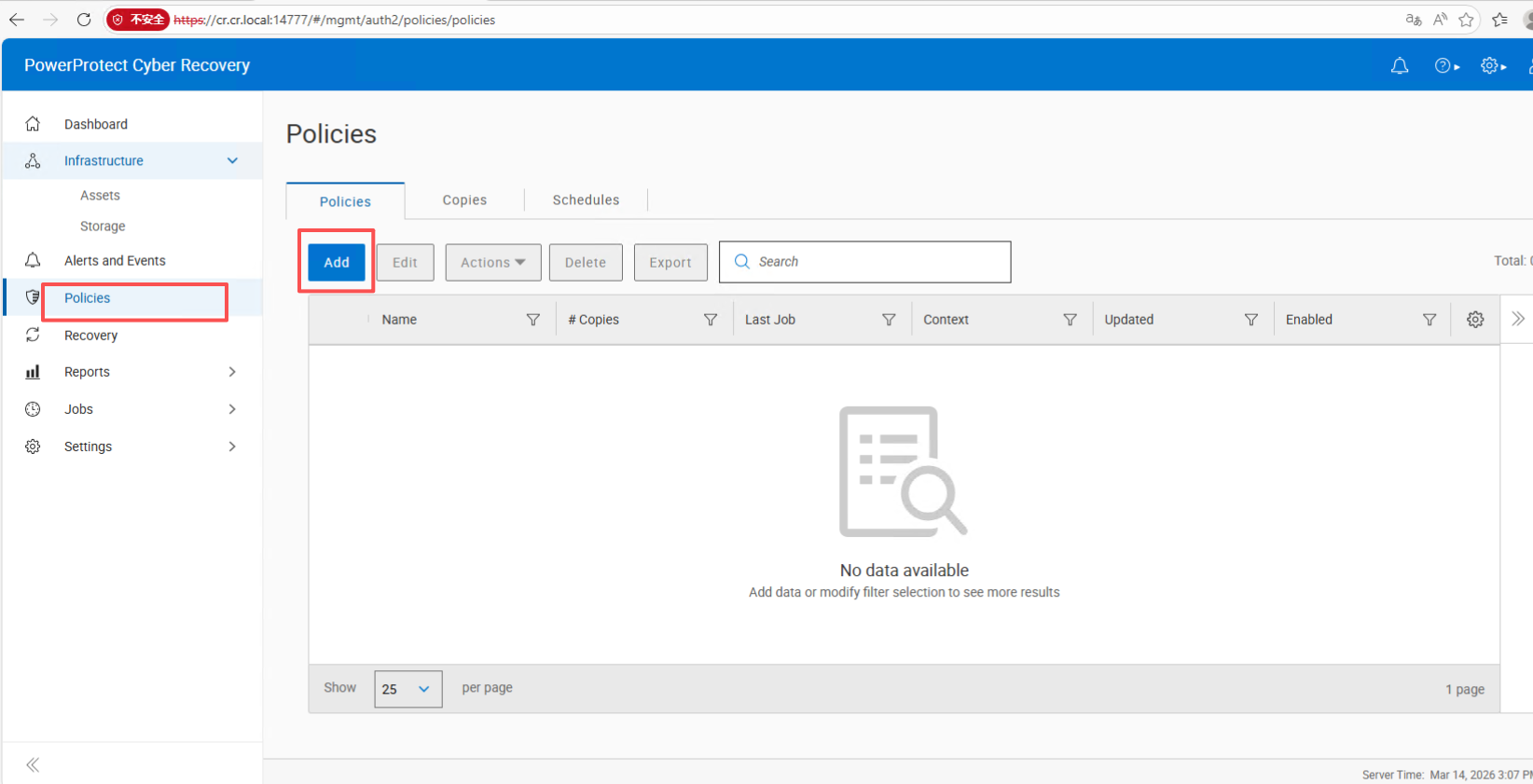Filter the # Copies column

tap(711, 320)
